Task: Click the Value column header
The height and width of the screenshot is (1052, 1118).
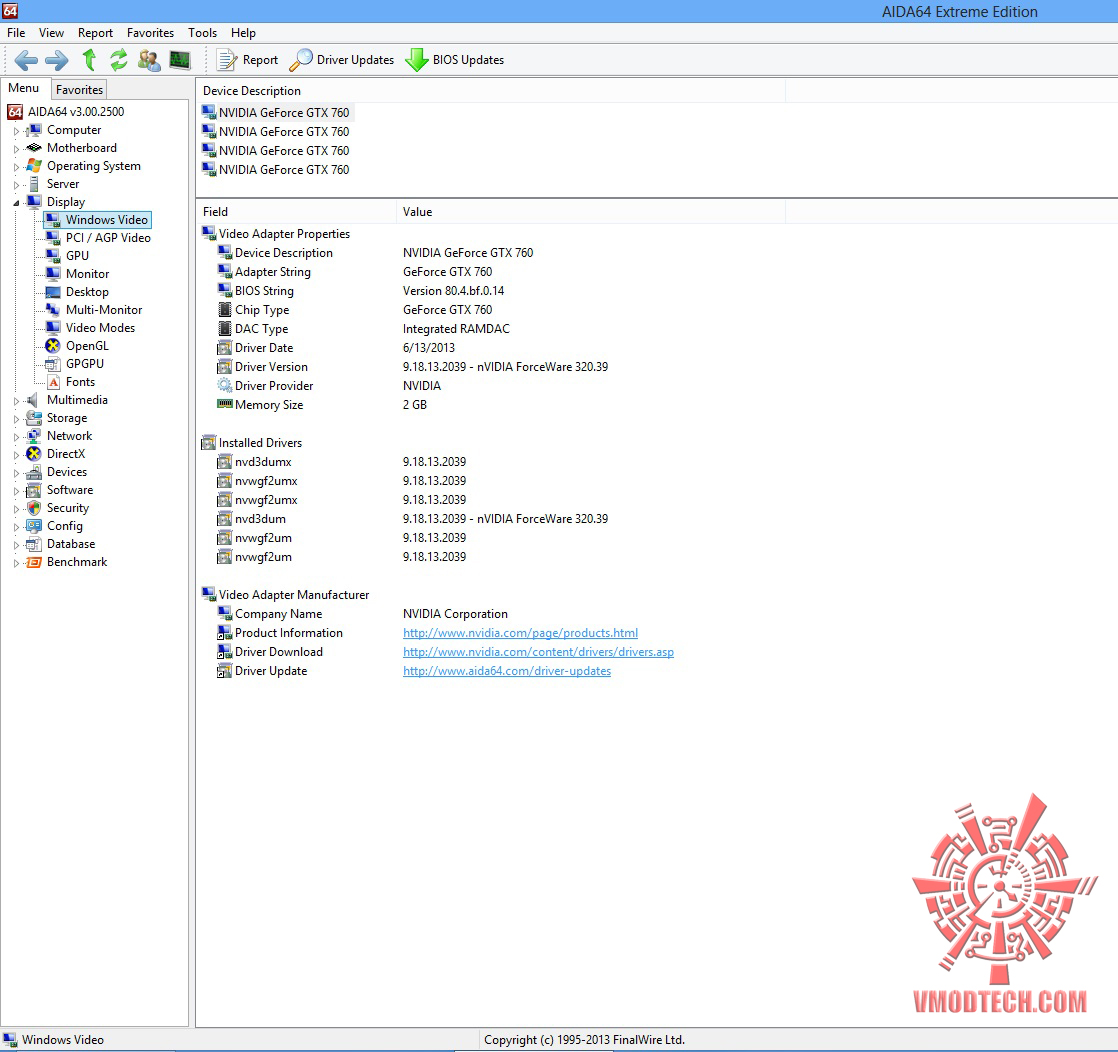Action: coord(590,212)
